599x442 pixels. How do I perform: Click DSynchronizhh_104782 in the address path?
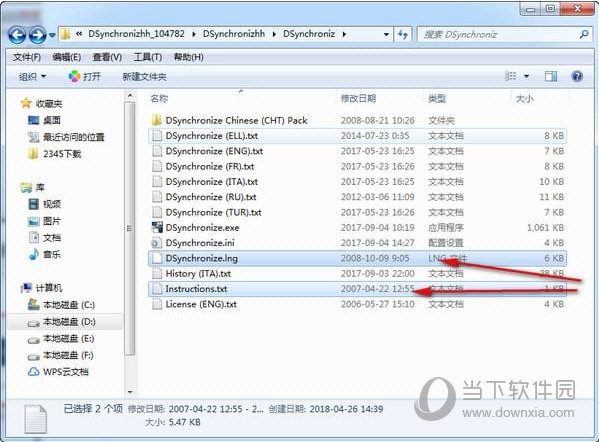coord(136,34)
